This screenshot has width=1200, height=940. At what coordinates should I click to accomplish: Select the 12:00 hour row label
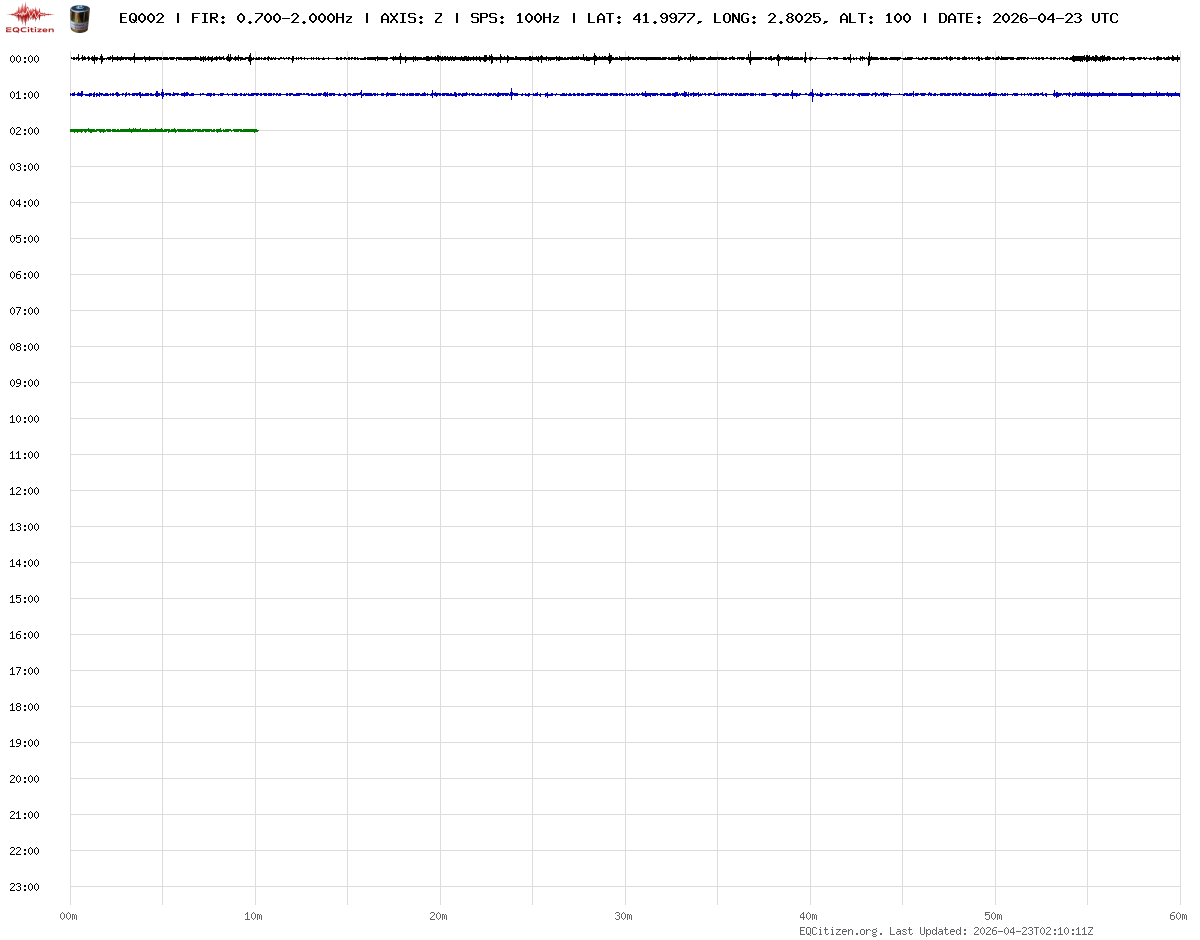[x=24, y=491]
